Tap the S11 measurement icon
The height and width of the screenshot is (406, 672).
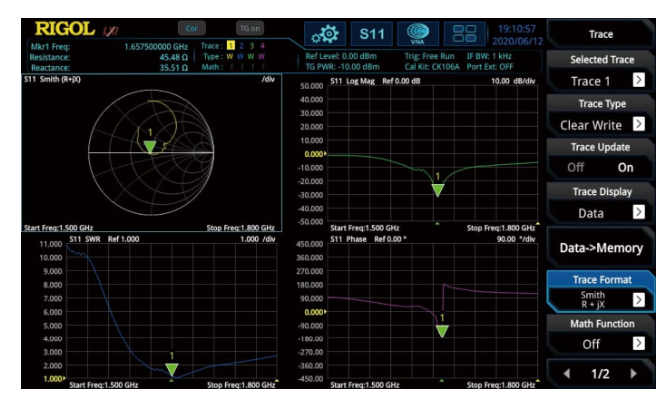tap(372, 34)
